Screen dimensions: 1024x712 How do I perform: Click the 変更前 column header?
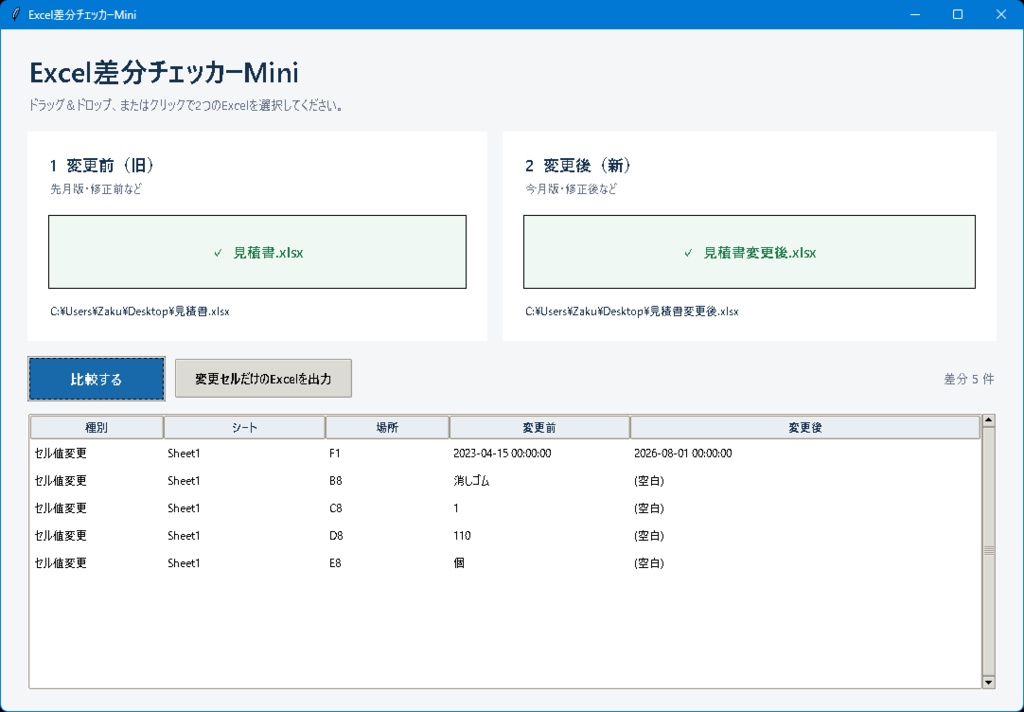tap(539, 428)
